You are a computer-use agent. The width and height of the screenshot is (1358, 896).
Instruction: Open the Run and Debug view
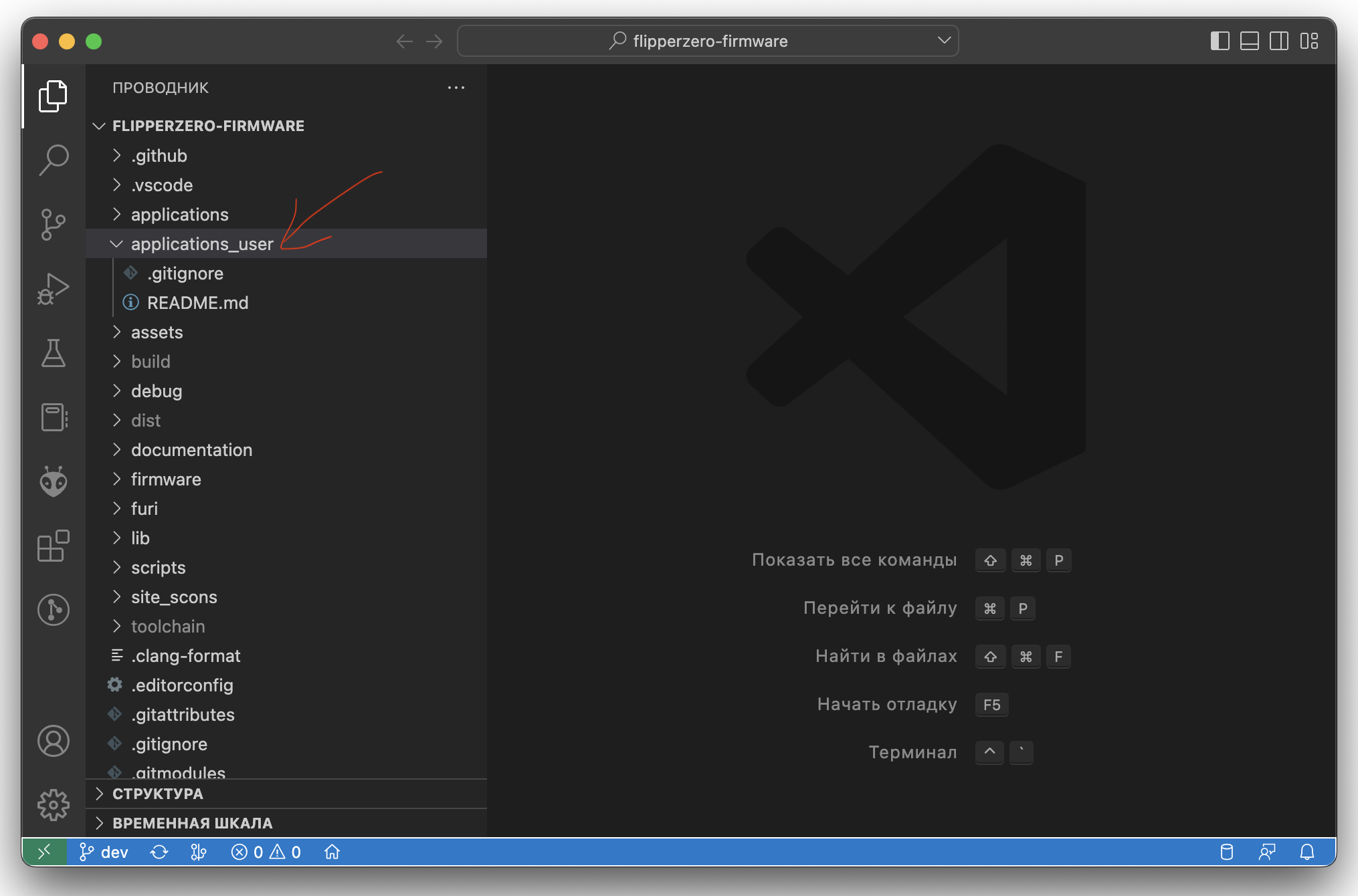(54, 289)
